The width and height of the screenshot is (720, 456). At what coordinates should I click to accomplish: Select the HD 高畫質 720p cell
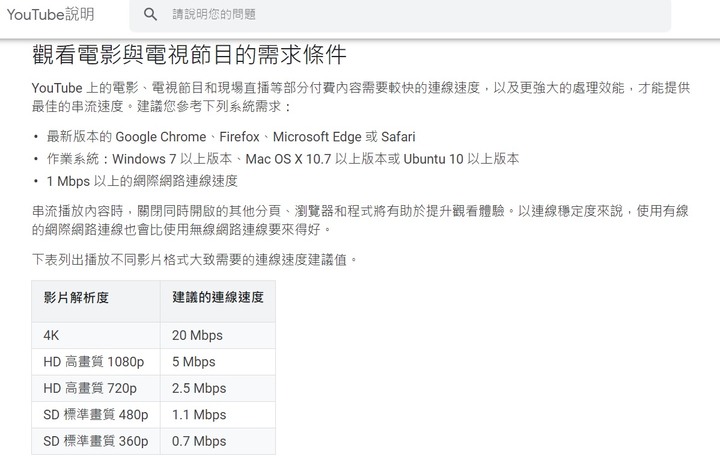(x=96, y=388)
